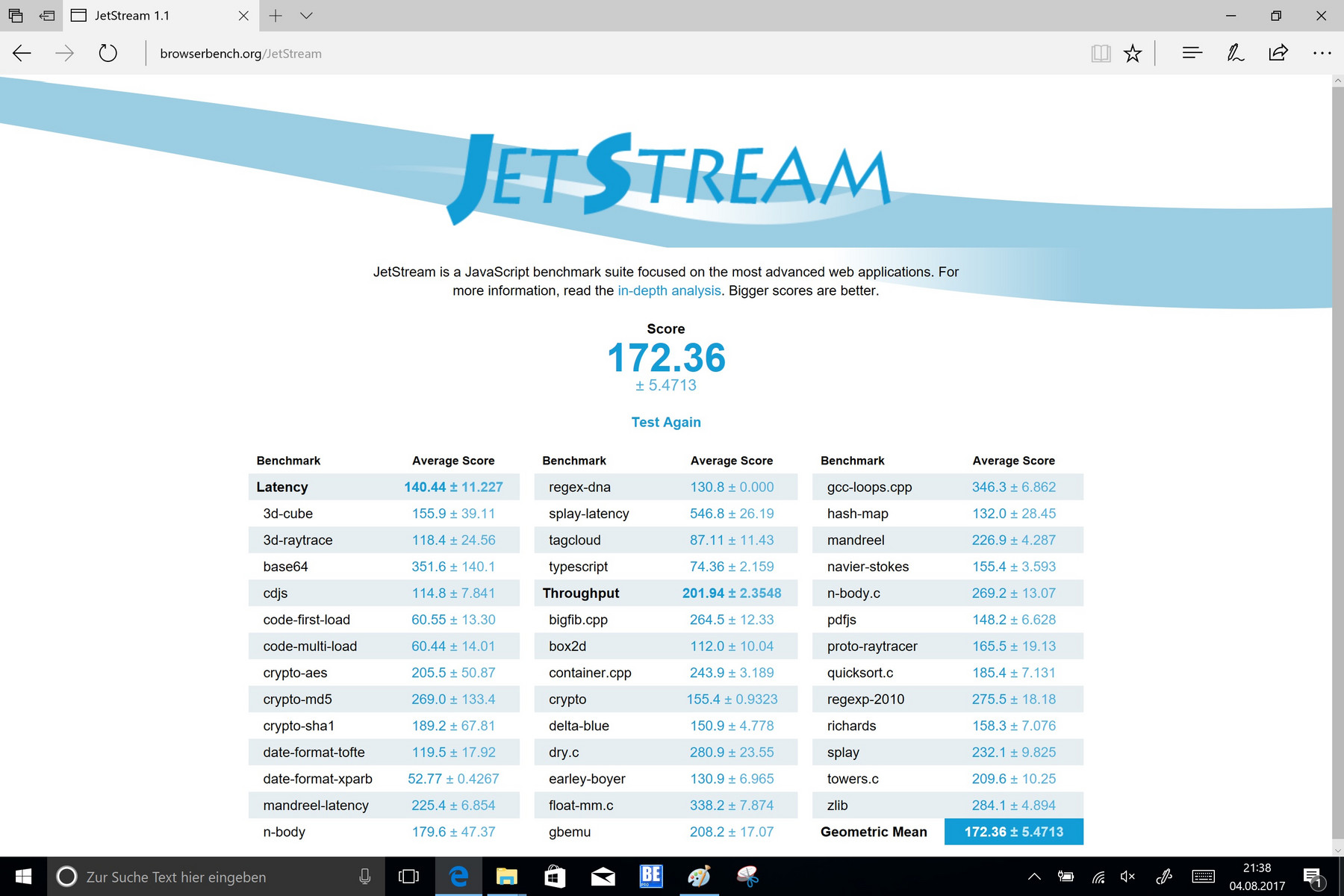Open the in-depth analysis link
This screenshot has width=1344, height=896.
click(x=669, y=290)
